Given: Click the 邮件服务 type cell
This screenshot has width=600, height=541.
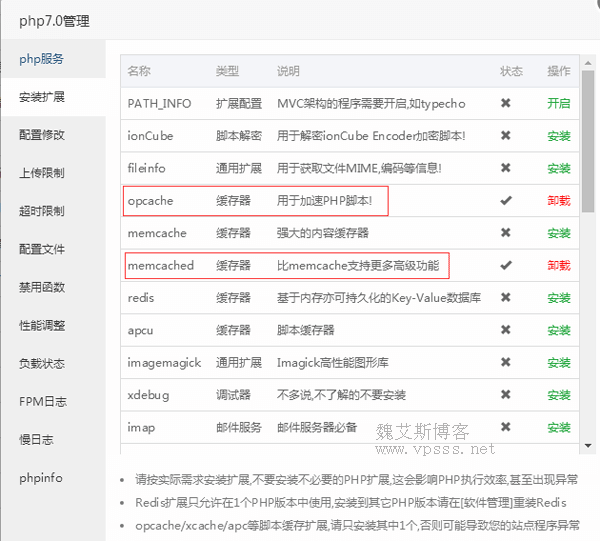Looking at the screenshot, I should click(239, 427).
